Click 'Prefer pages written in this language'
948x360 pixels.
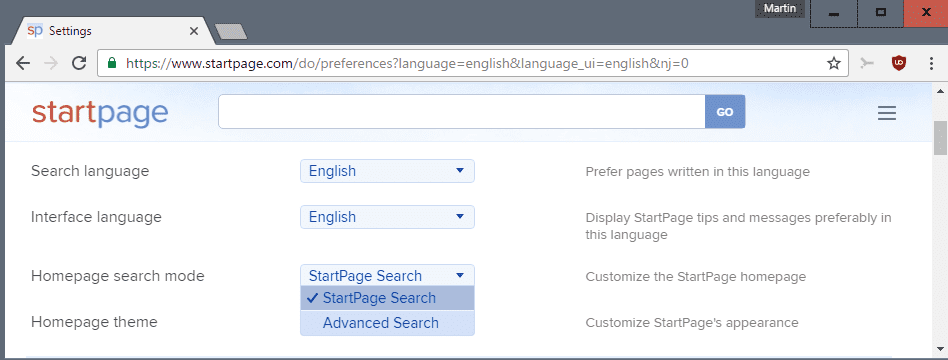(698, 172)
